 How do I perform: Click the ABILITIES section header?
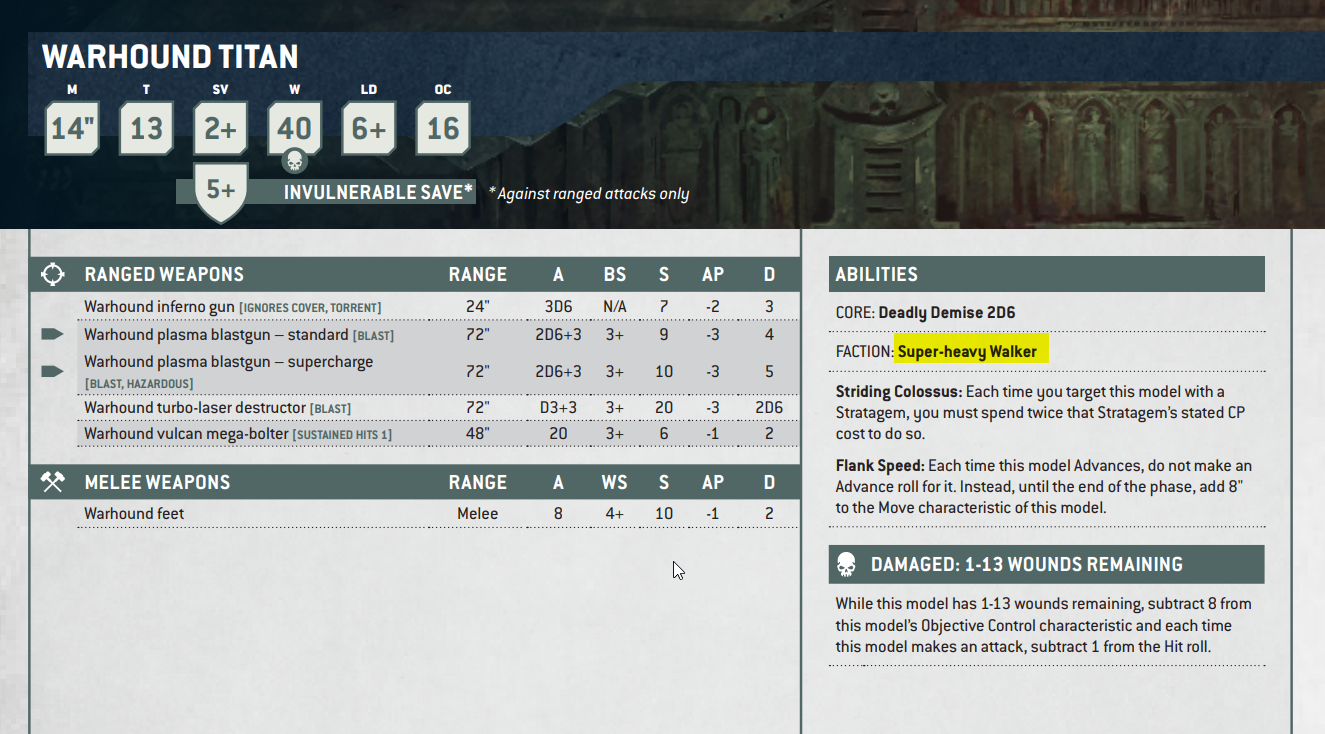(1047, 274)
